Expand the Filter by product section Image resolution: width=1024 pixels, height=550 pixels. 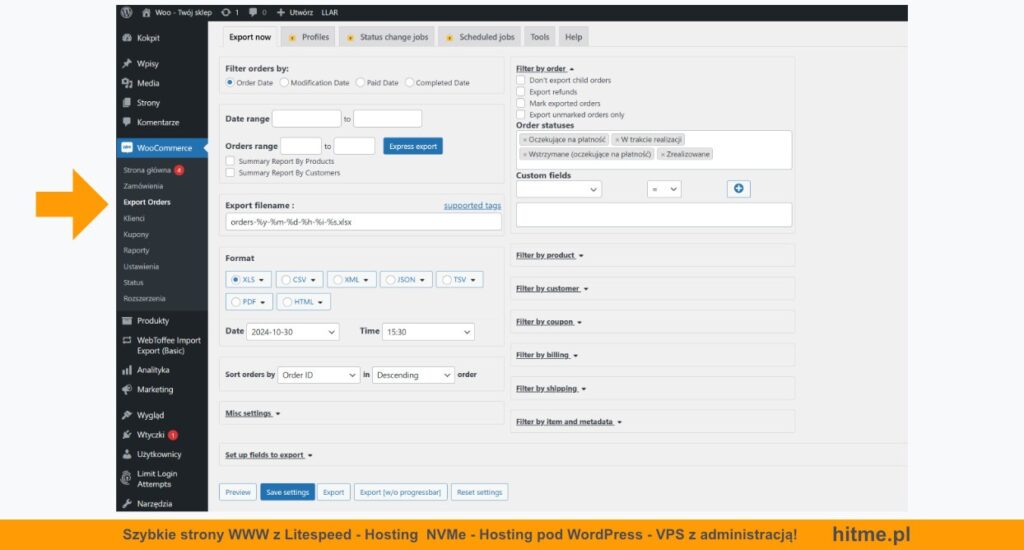click(x=549, y=256)
